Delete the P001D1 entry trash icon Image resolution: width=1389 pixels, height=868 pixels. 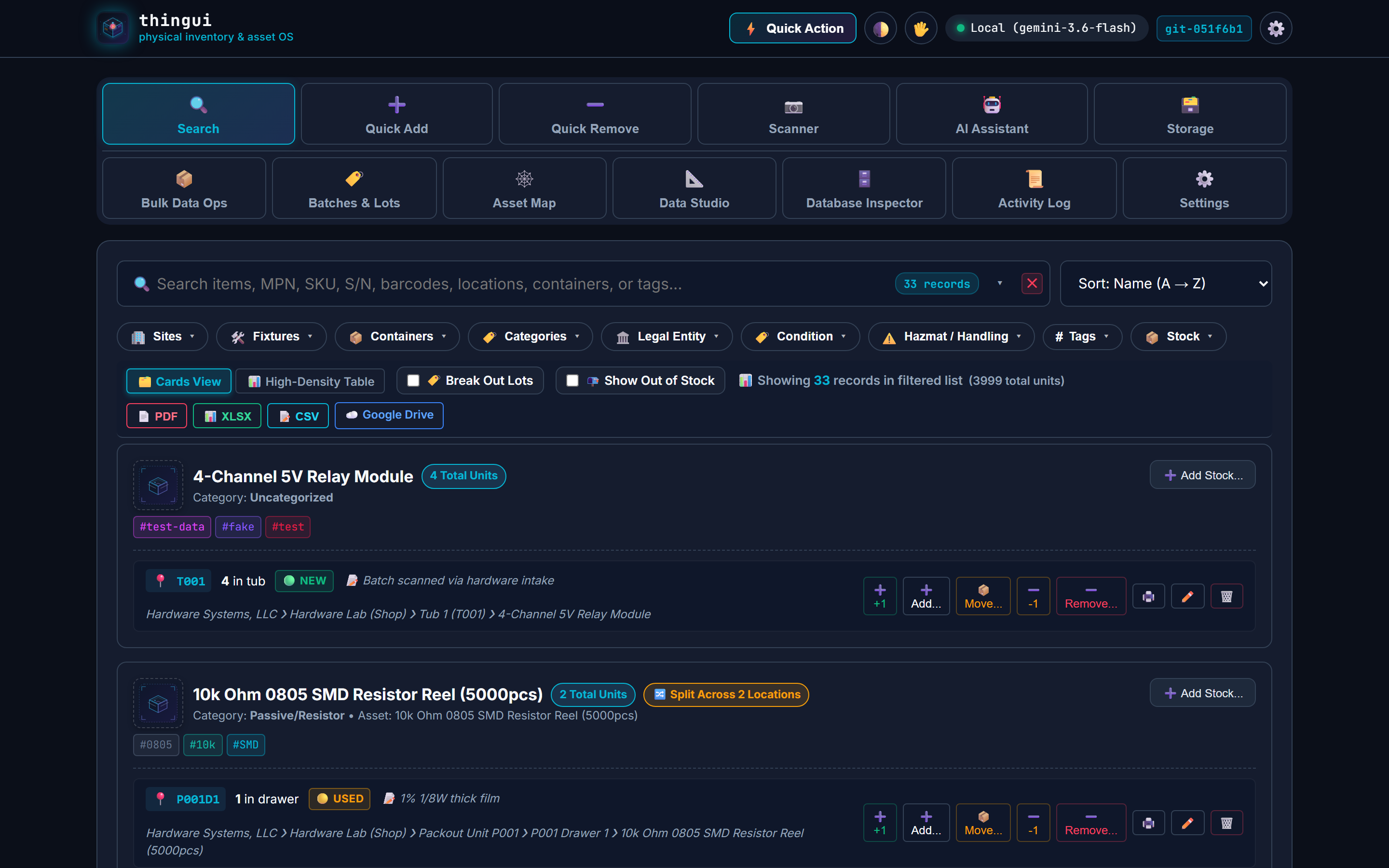pyautogui.click(x=1226, y=823)
